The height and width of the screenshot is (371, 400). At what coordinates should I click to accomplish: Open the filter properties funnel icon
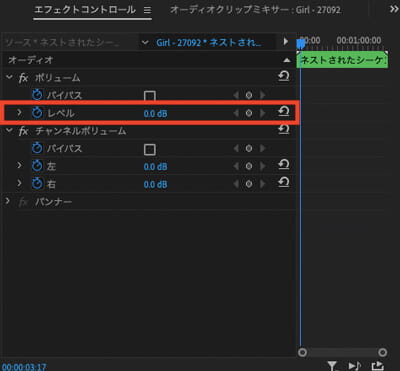332,366
